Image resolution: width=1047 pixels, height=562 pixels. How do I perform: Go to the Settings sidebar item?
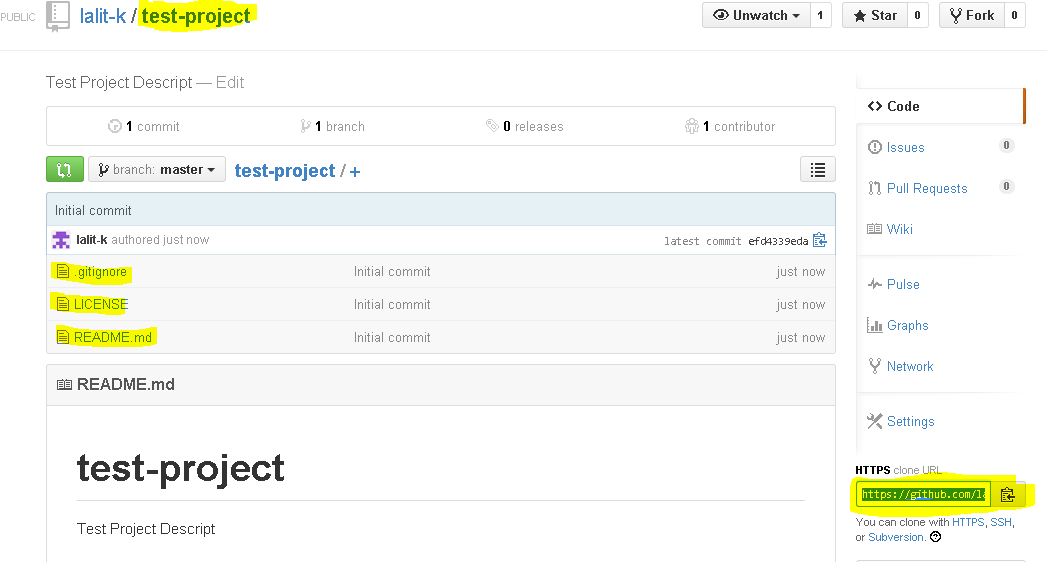click(909, 421)
